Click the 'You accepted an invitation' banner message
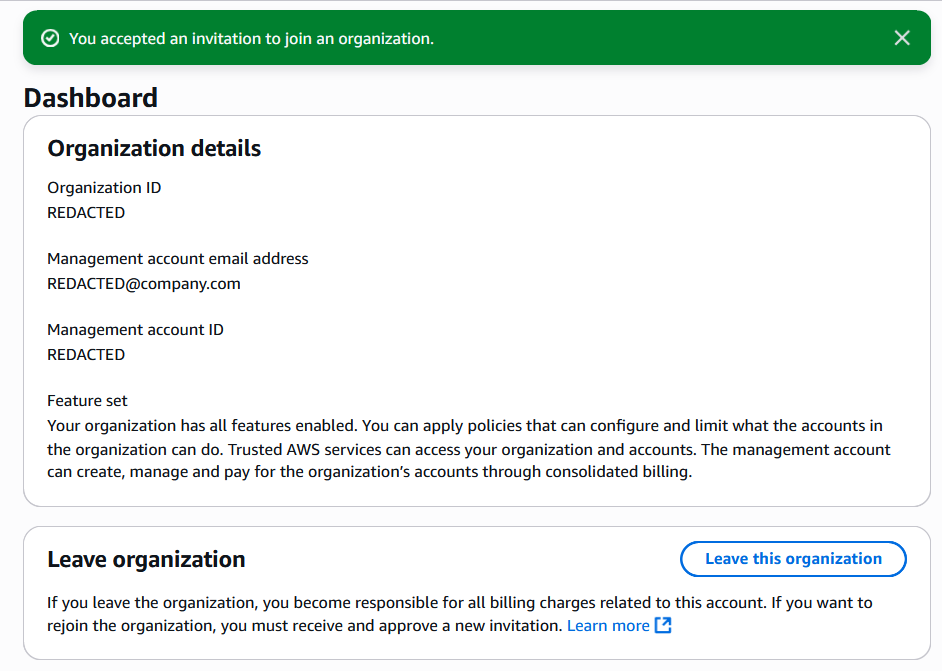 pos(251,38)
